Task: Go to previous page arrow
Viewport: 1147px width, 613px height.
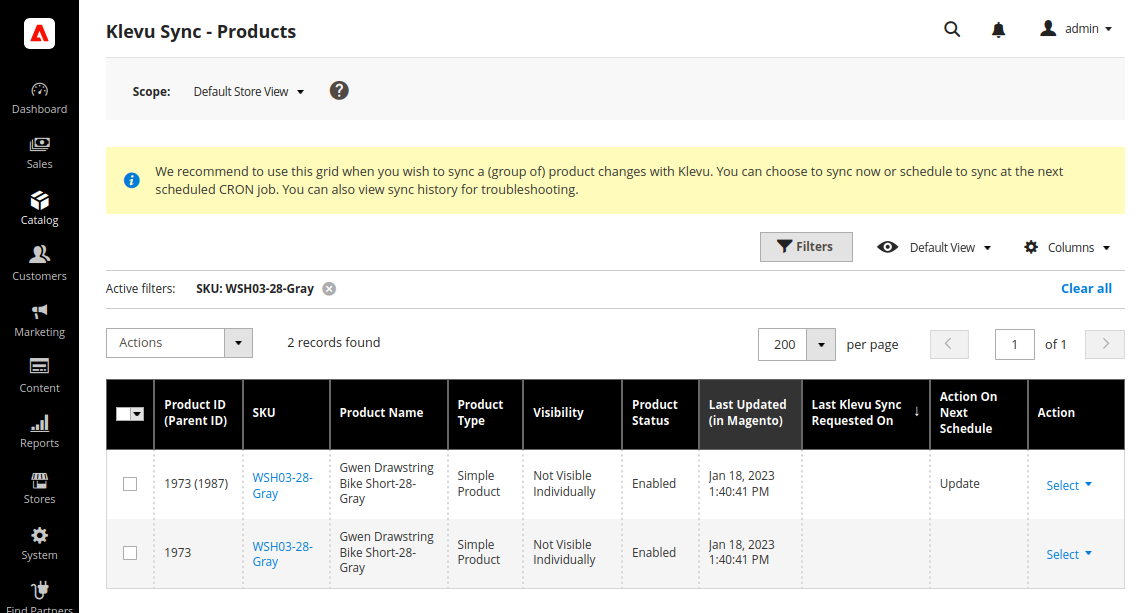Action: [949, 344]
